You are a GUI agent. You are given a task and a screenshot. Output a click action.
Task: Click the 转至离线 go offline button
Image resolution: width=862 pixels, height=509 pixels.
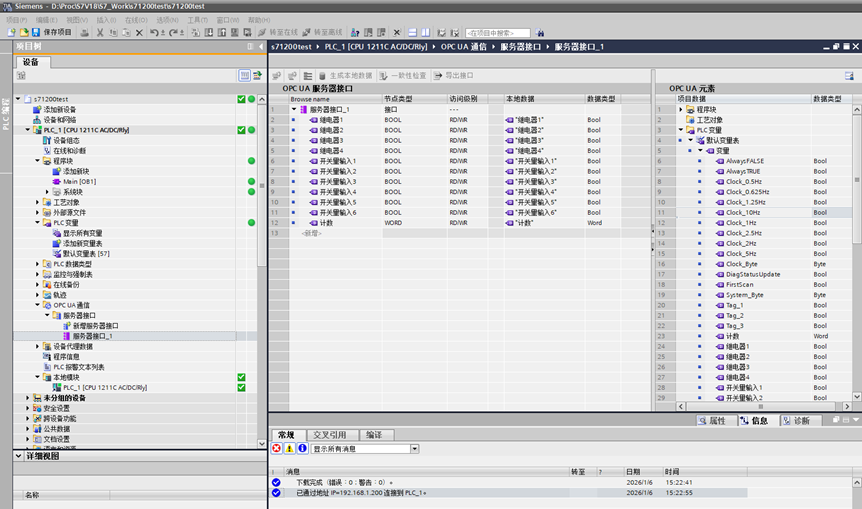pyautogui.click(x=322, y=32)
